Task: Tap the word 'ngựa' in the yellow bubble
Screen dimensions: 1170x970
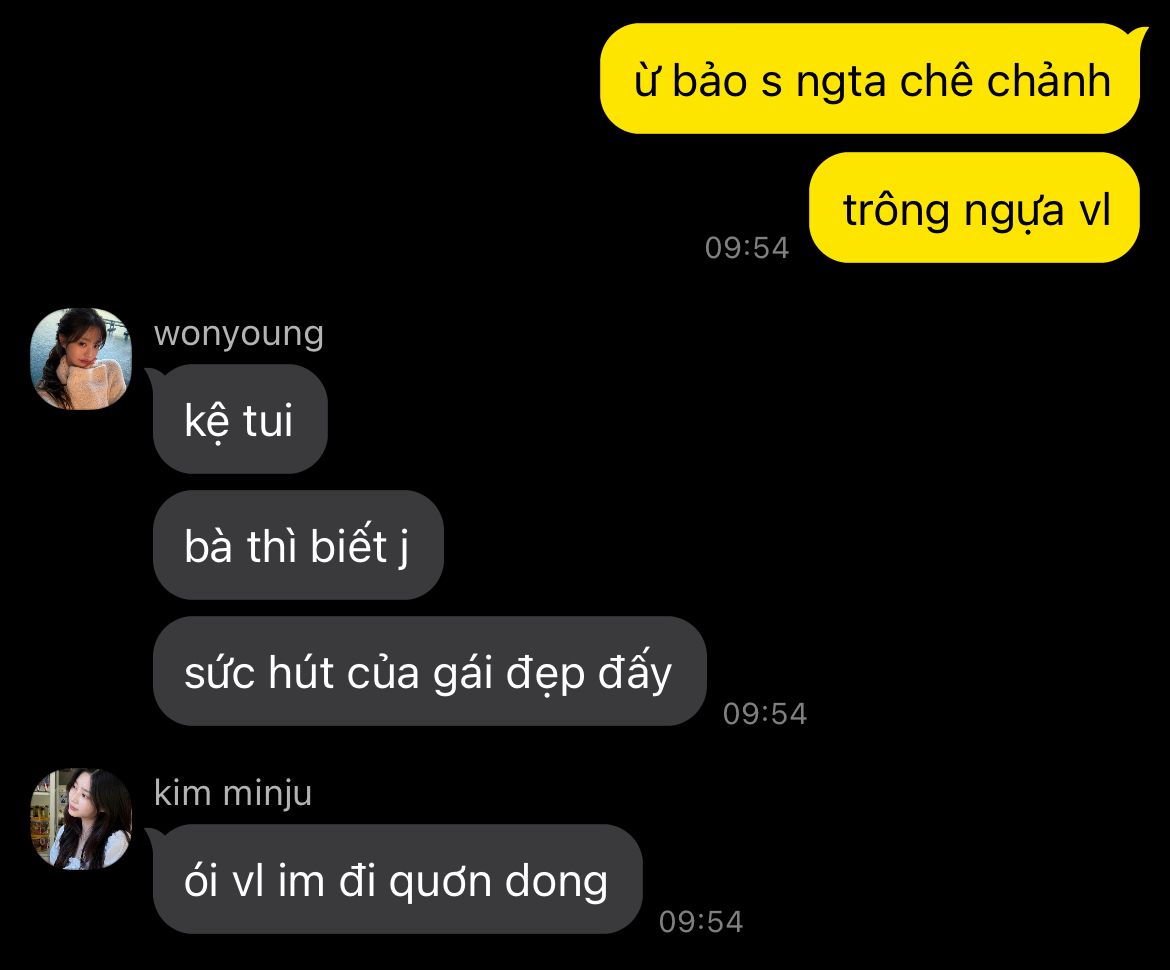Action: click(x=1014, y=210)
